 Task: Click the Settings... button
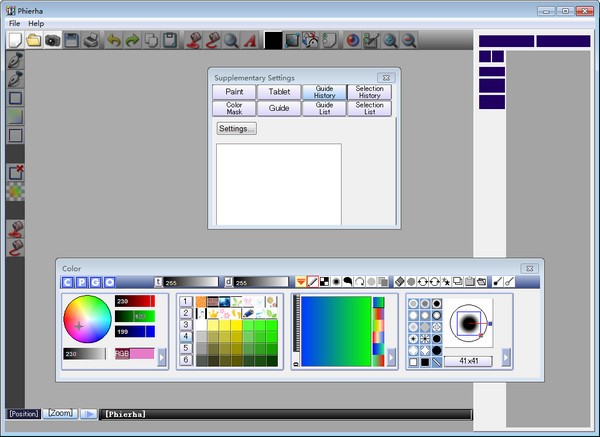point(237,128)
